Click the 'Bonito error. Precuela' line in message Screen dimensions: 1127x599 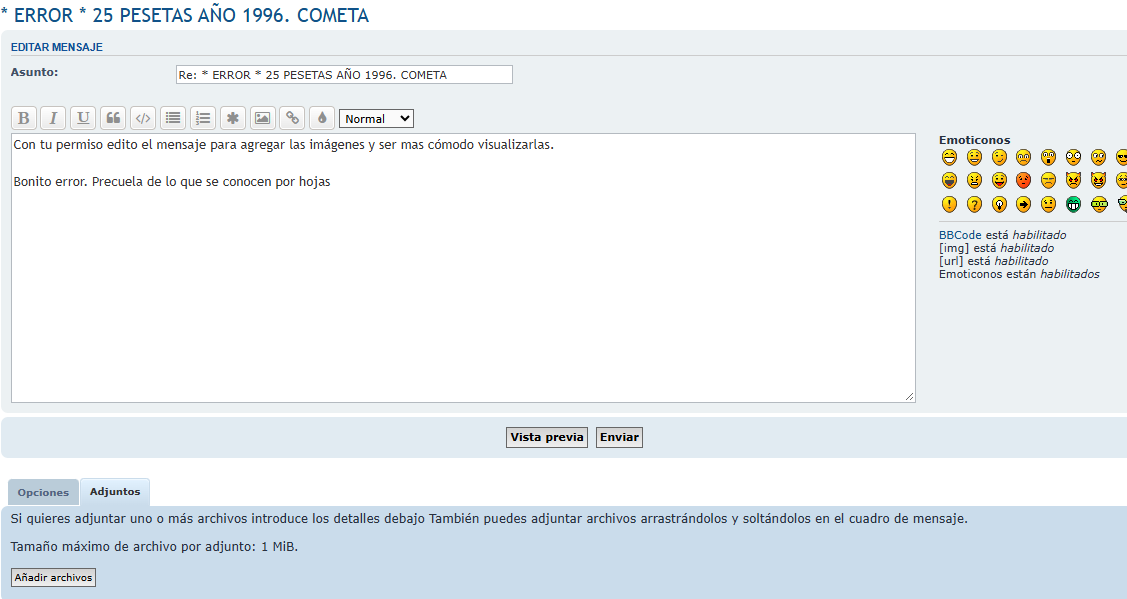point(172,182)
